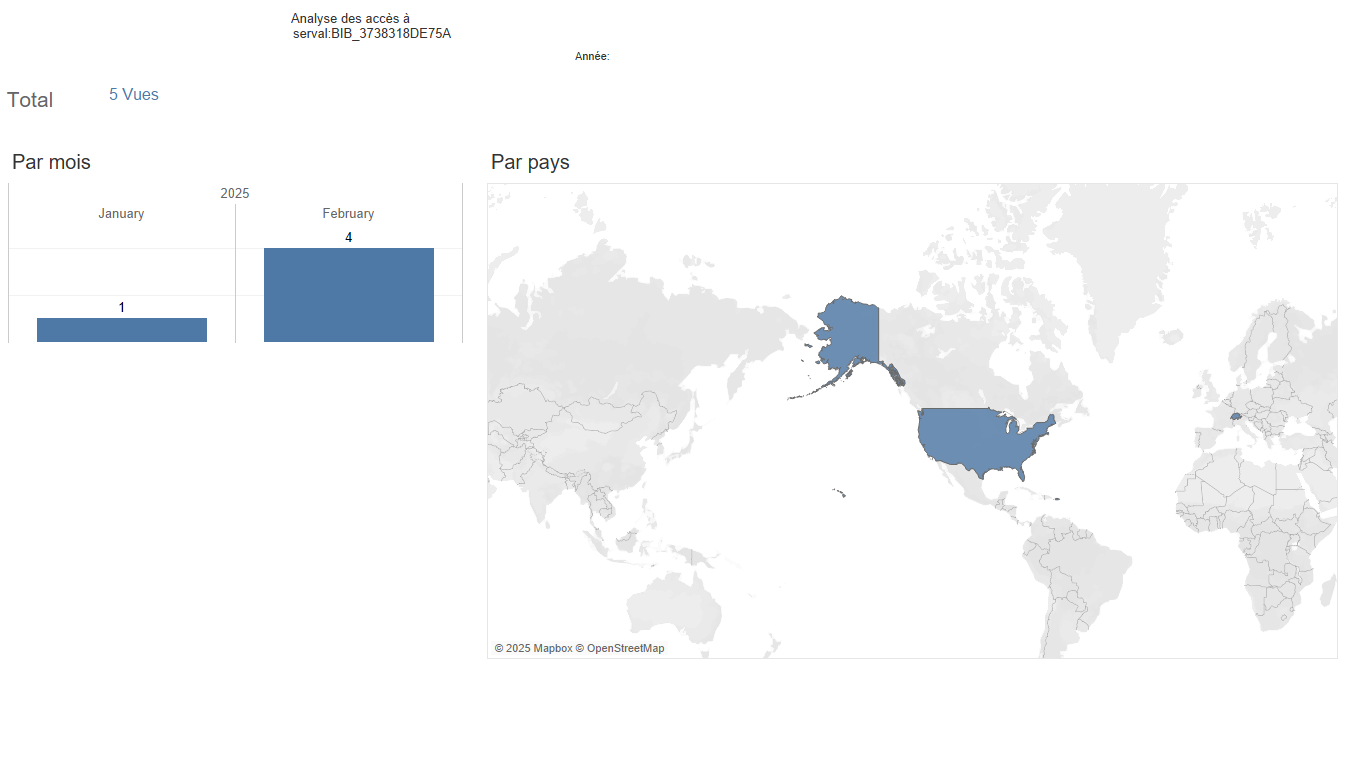Image resolution: width=1366 pixels, height=768 pixels.
Task: Open the Mapbox attribution link
Action: point(533,648)
